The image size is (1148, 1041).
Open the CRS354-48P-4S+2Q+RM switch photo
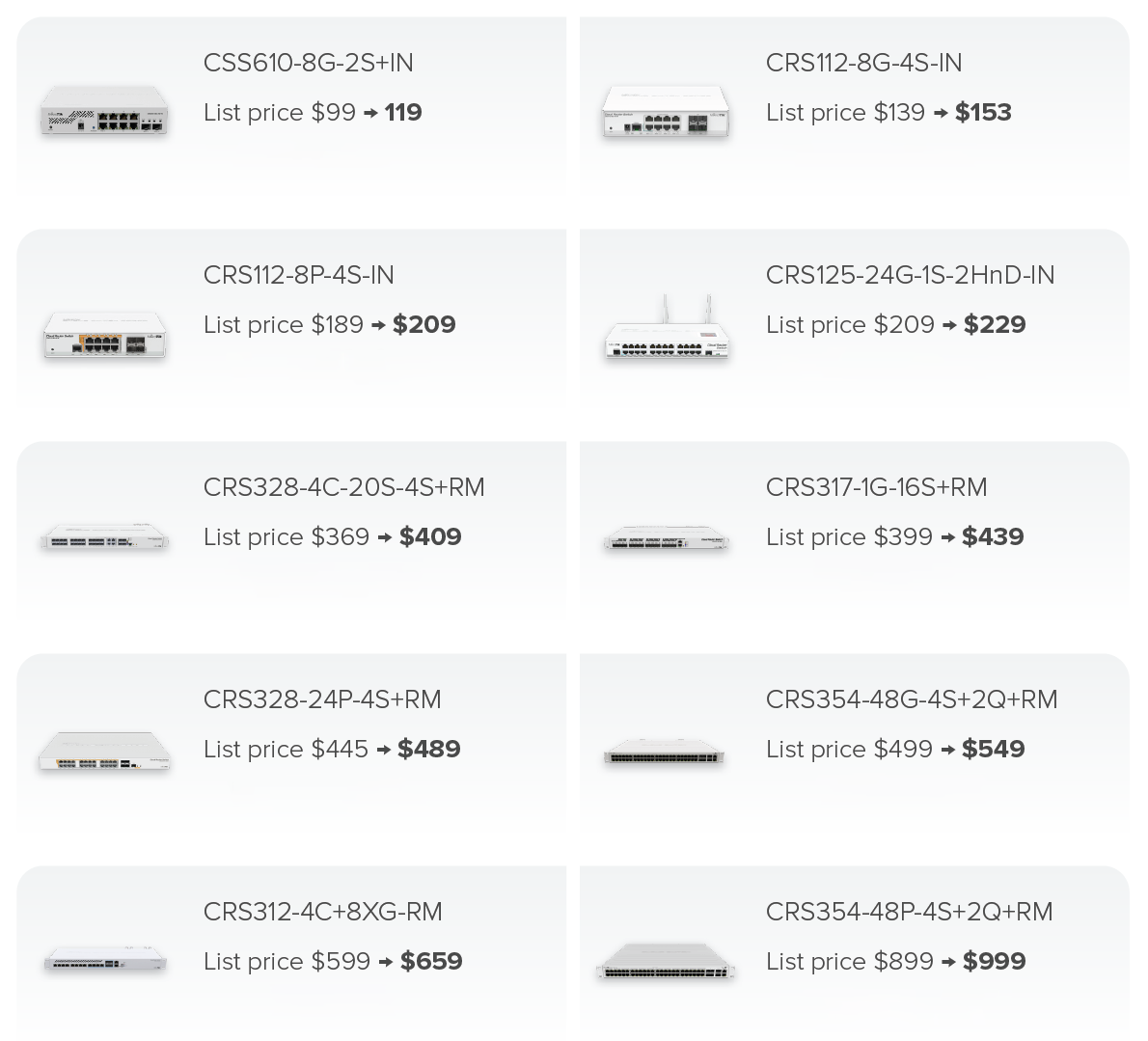666,962
